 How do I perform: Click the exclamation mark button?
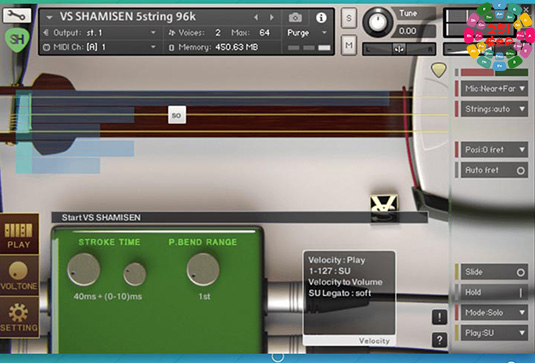tap(439, 317)
